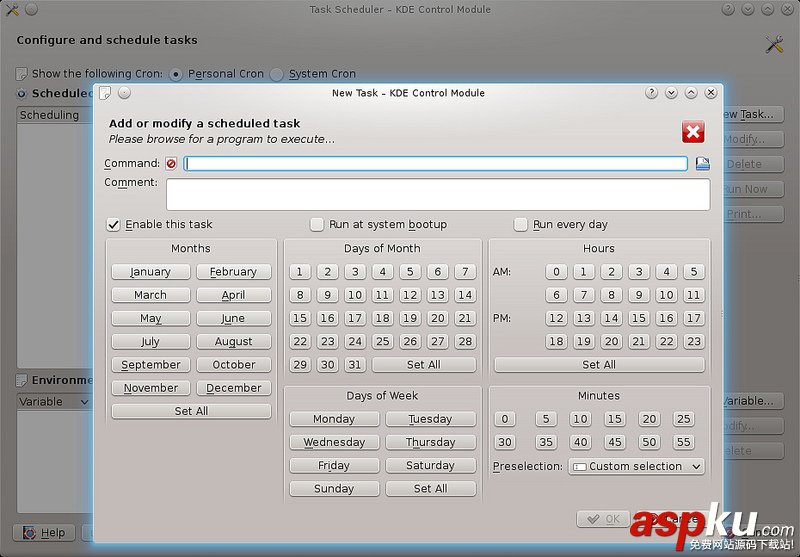Screen dimensions: 800x557
Task: Toggle day 31 in Days of Month
Action: tap(355, 365)
